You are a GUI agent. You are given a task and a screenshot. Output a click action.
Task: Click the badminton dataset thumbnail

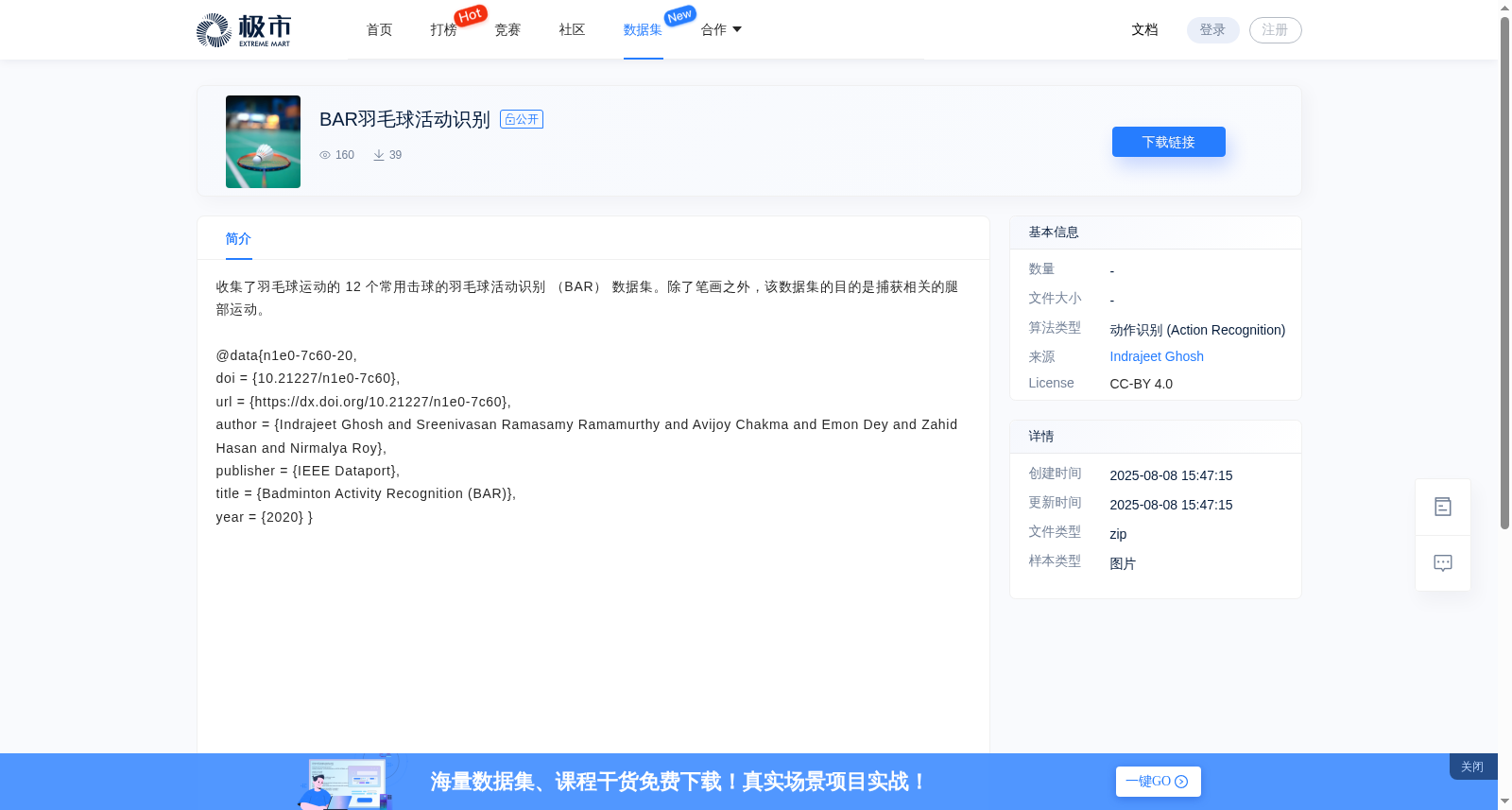point(263,142)
